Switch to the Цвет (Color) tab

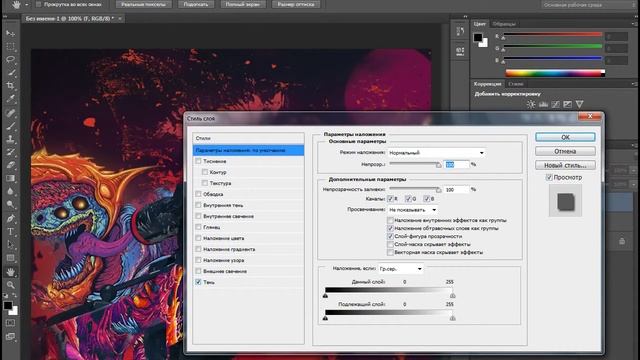[x=480, y=24]
